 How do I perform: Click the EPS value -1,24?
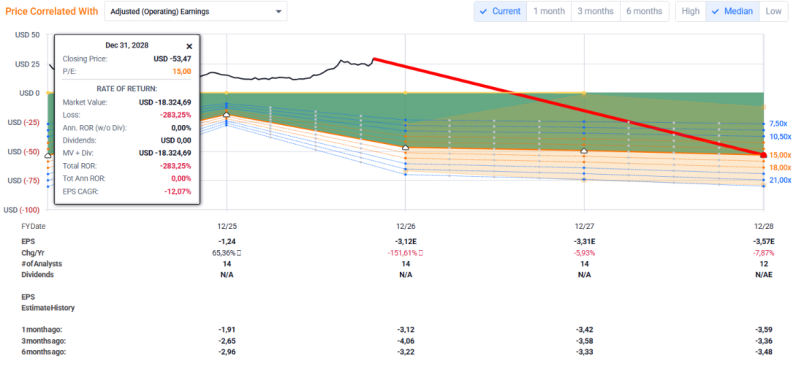[x=227, y=241]
